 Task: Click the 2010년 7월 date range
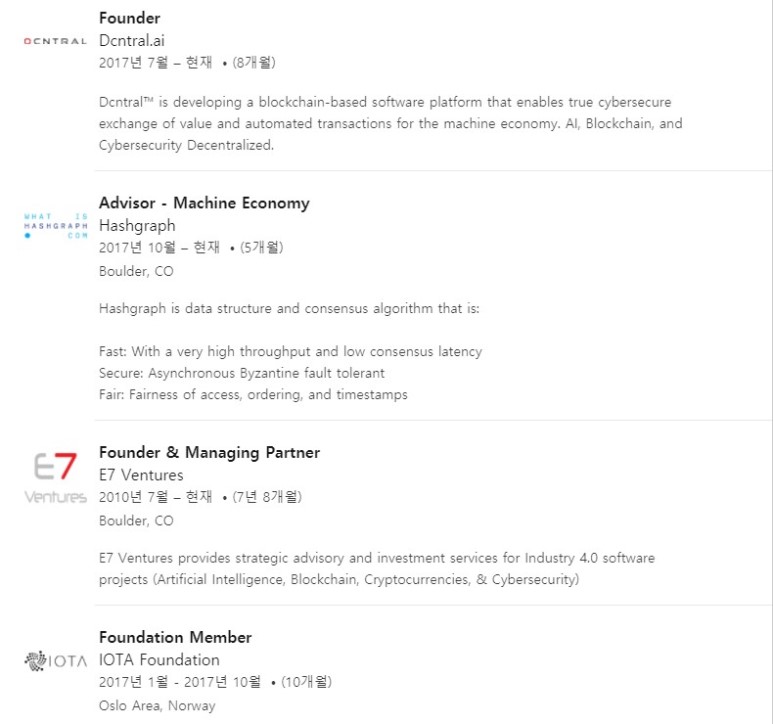point(155,497)
